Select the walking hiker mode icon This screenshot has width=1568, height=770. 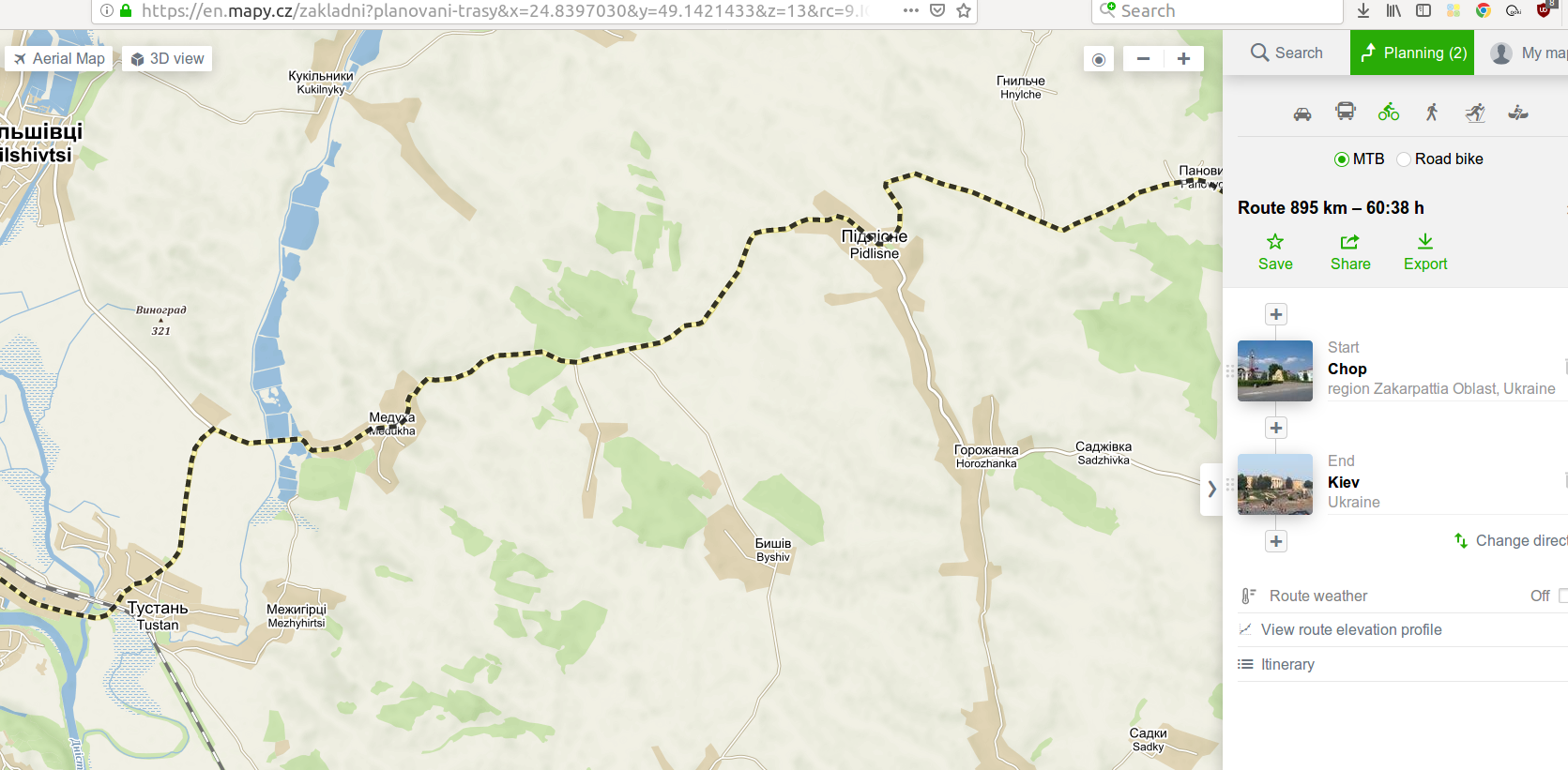pyautogui.click(x=1432, y=113)
